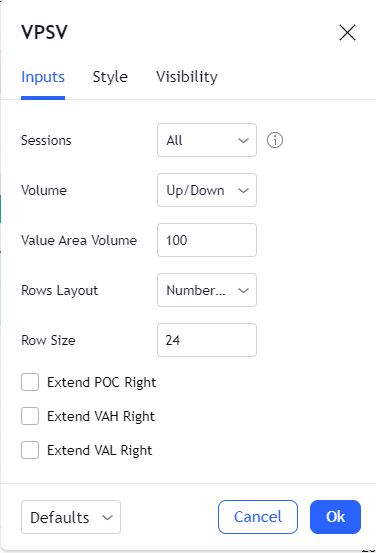The image size is (376, 553).
Task: Switch to the Style tab
Action: [x=110, y=77]
